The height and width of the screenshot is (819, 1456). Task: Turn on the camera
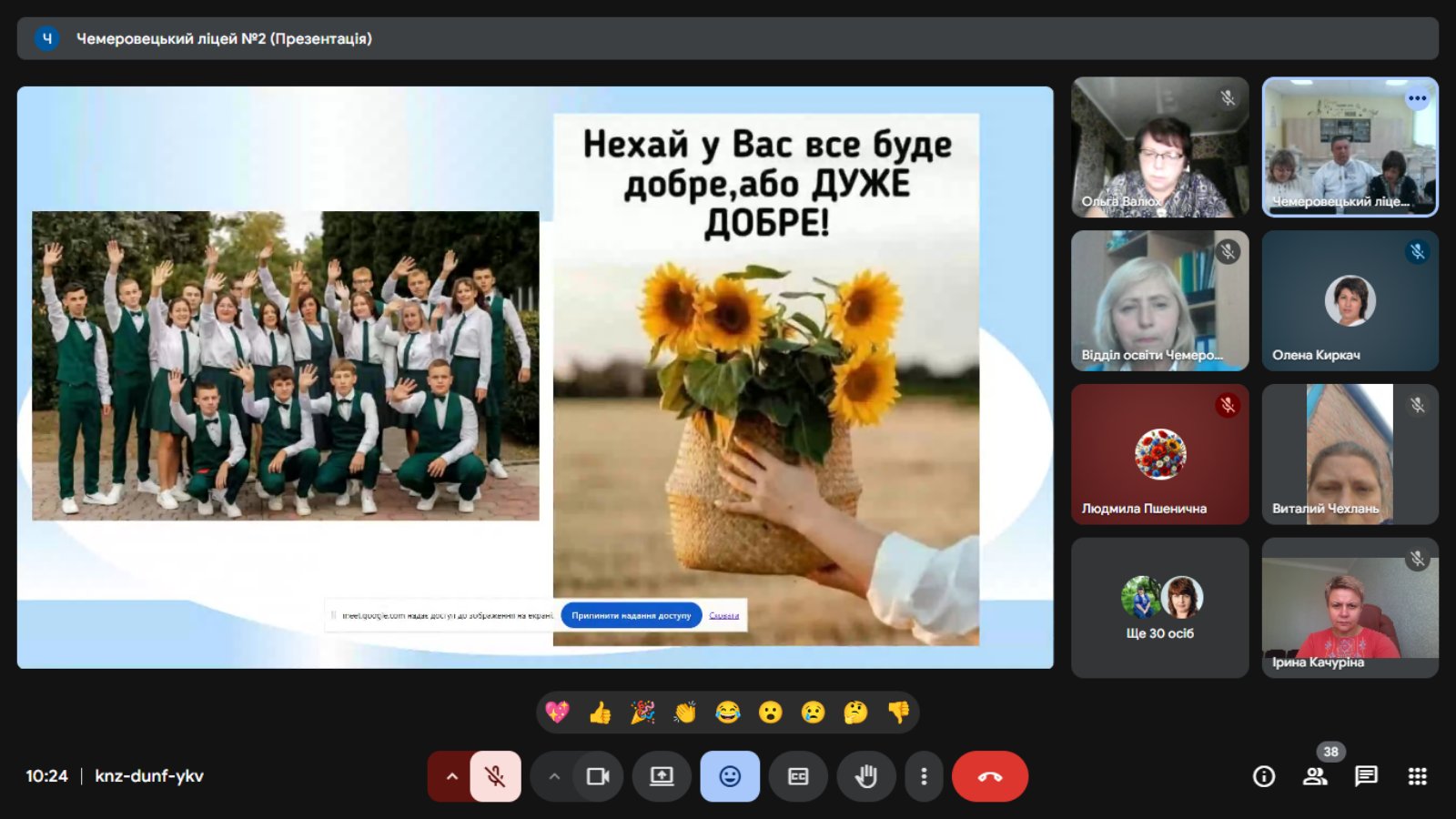(598, 776)
